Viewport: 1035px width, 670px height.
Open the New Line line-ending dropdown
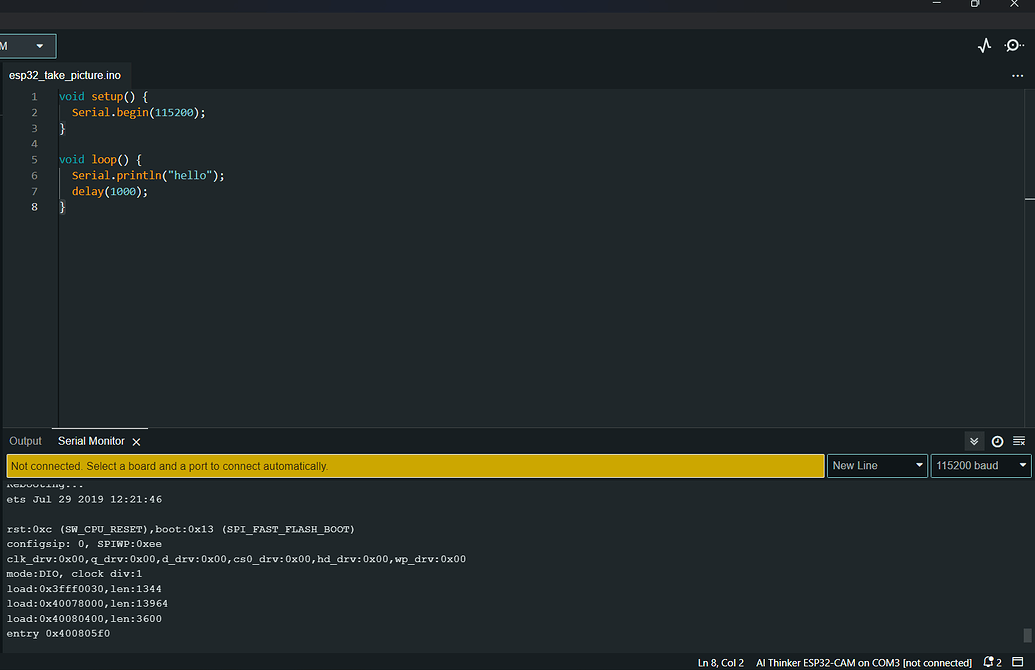point(876,465)
